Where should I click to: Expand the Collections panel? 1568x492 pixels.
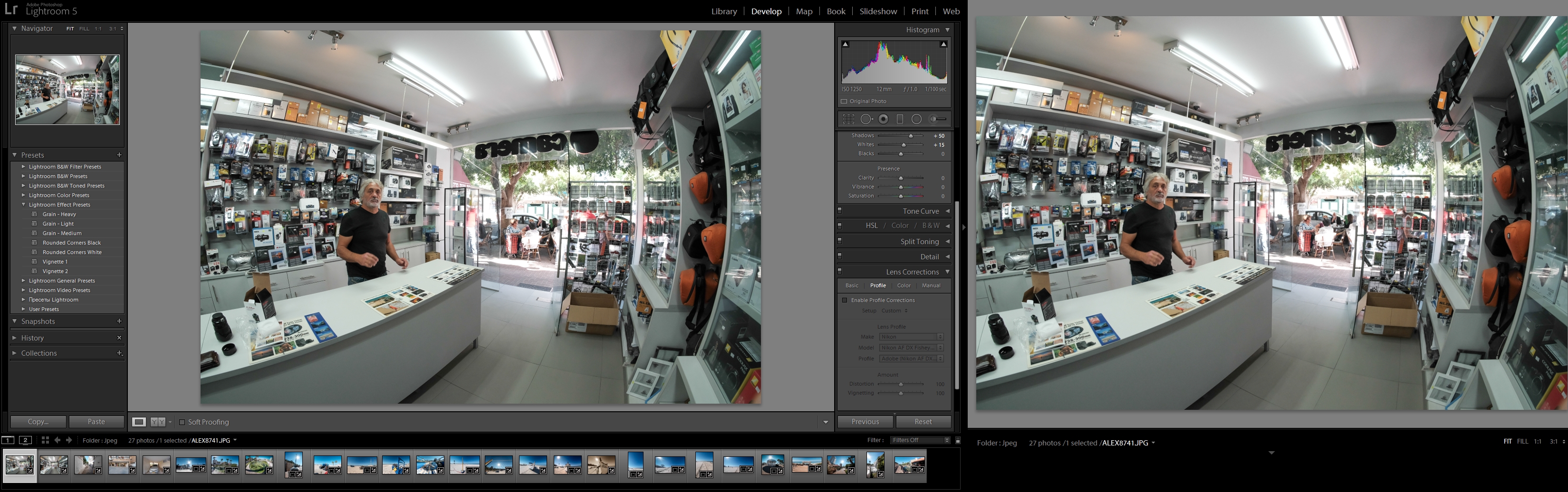tap(15, 353)
